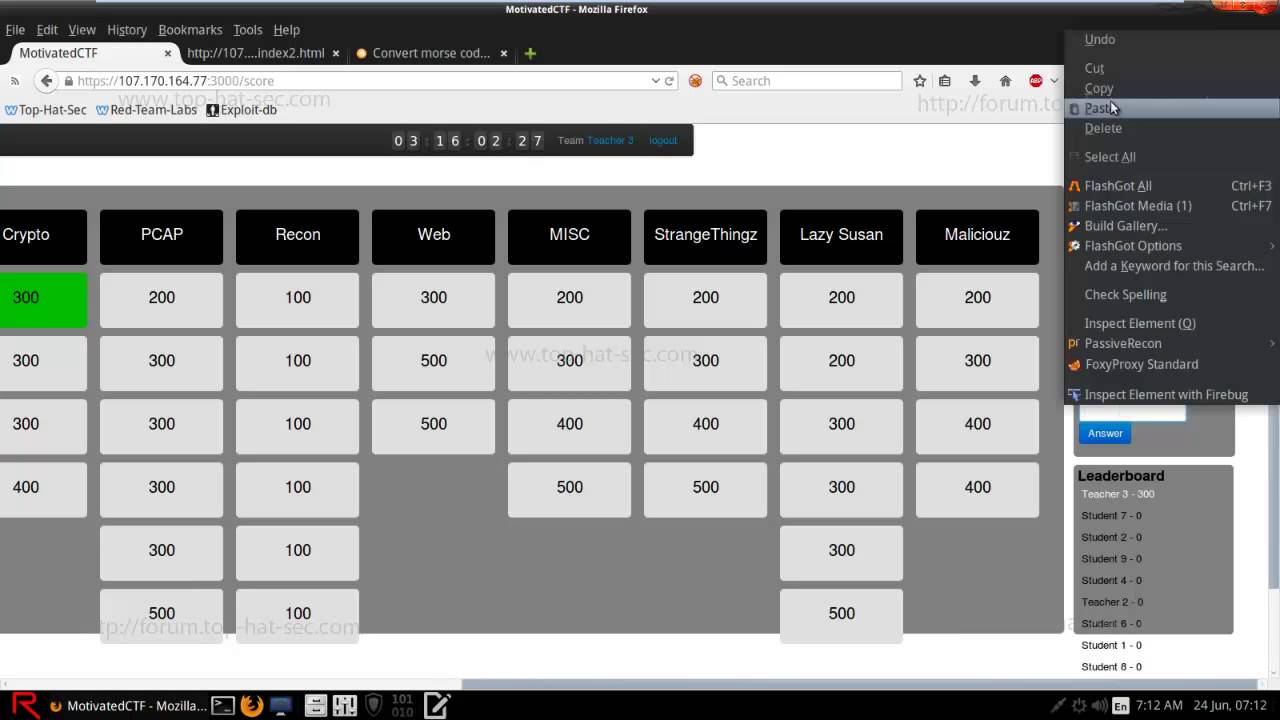1280x720 pixels.
Task: Click the orange icon left of Search box
Action: (695, 81)
